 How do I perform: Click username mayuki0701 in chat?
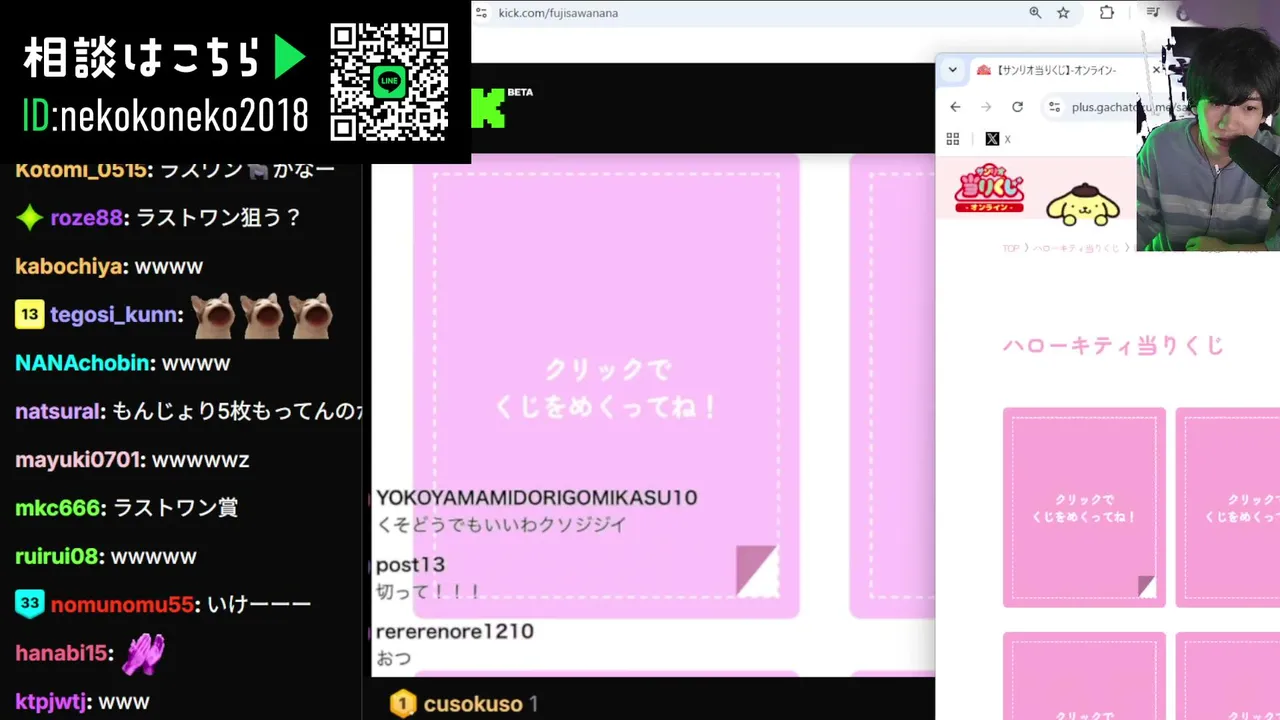tap(78, 460)
